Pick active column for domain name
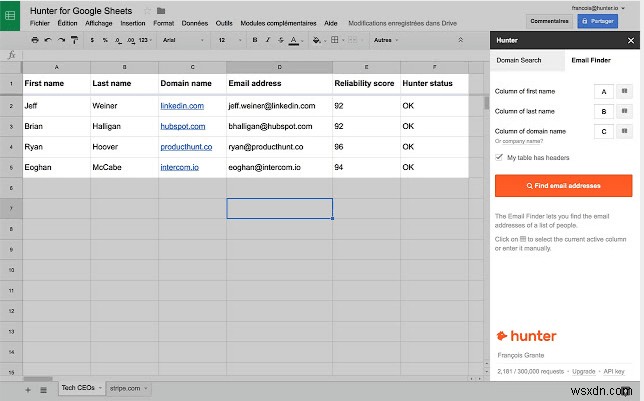The height and width of the screenshot is (401, 644). click(x=624, y=131)
